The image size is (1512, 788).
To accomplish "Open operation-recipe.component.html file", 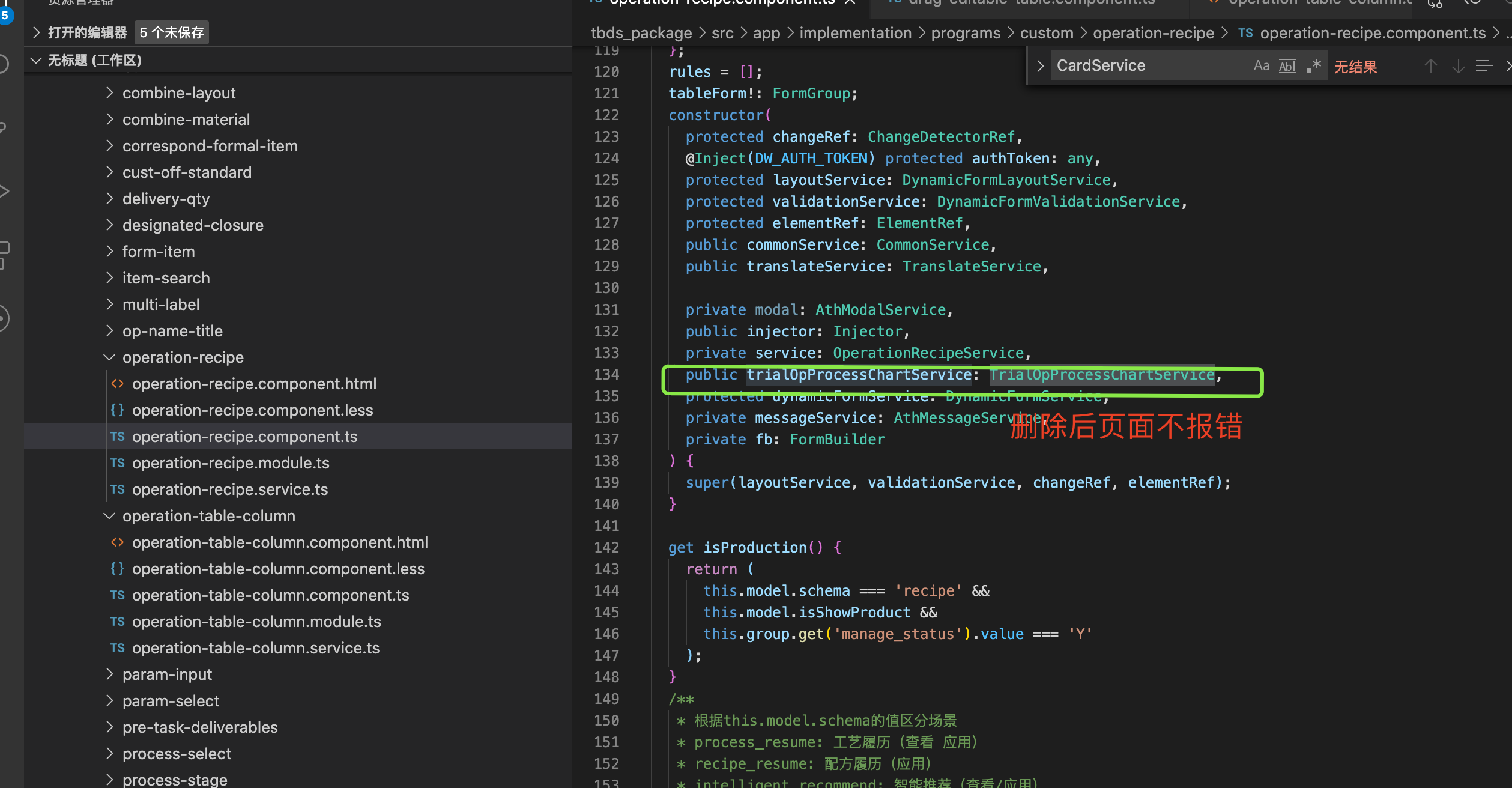I will pos(254,384).
